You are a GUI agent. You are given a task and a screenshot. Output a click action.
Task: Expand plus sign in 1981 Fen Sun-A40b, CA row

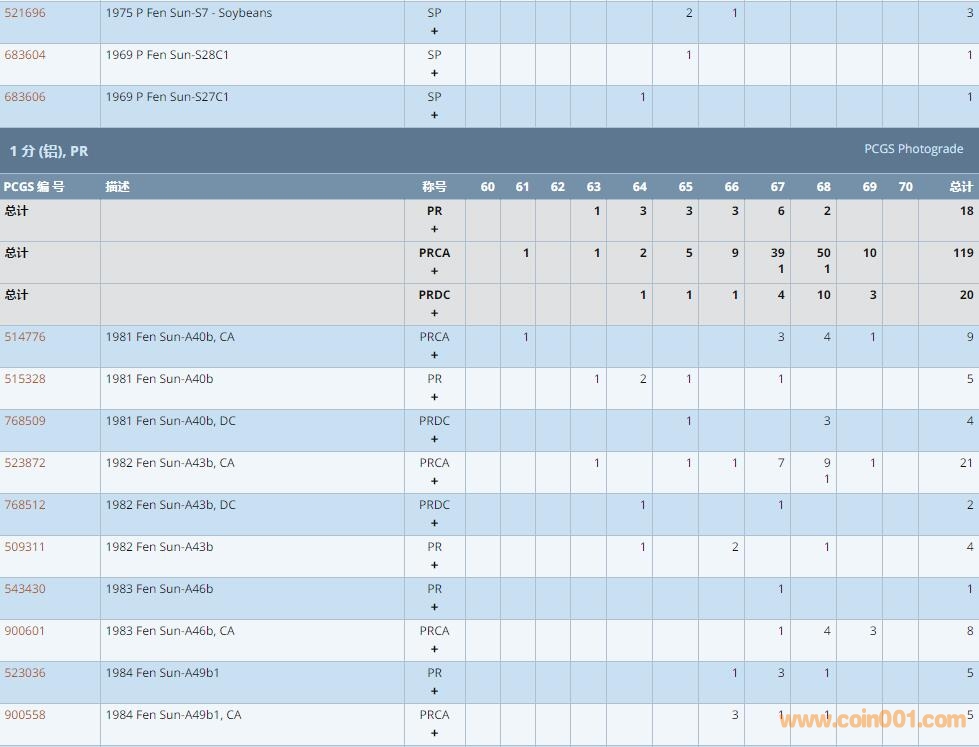pos(434,355)
